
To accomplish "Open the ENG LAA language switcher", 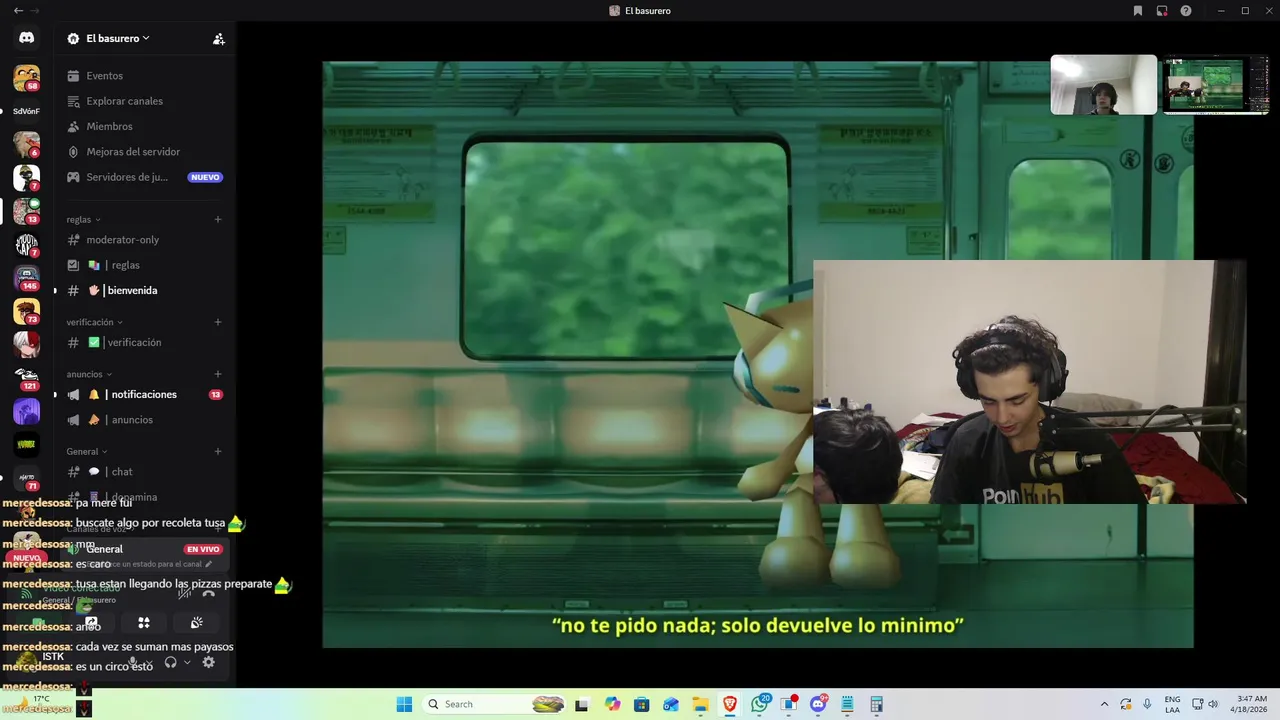I will tap(1172, 704).
